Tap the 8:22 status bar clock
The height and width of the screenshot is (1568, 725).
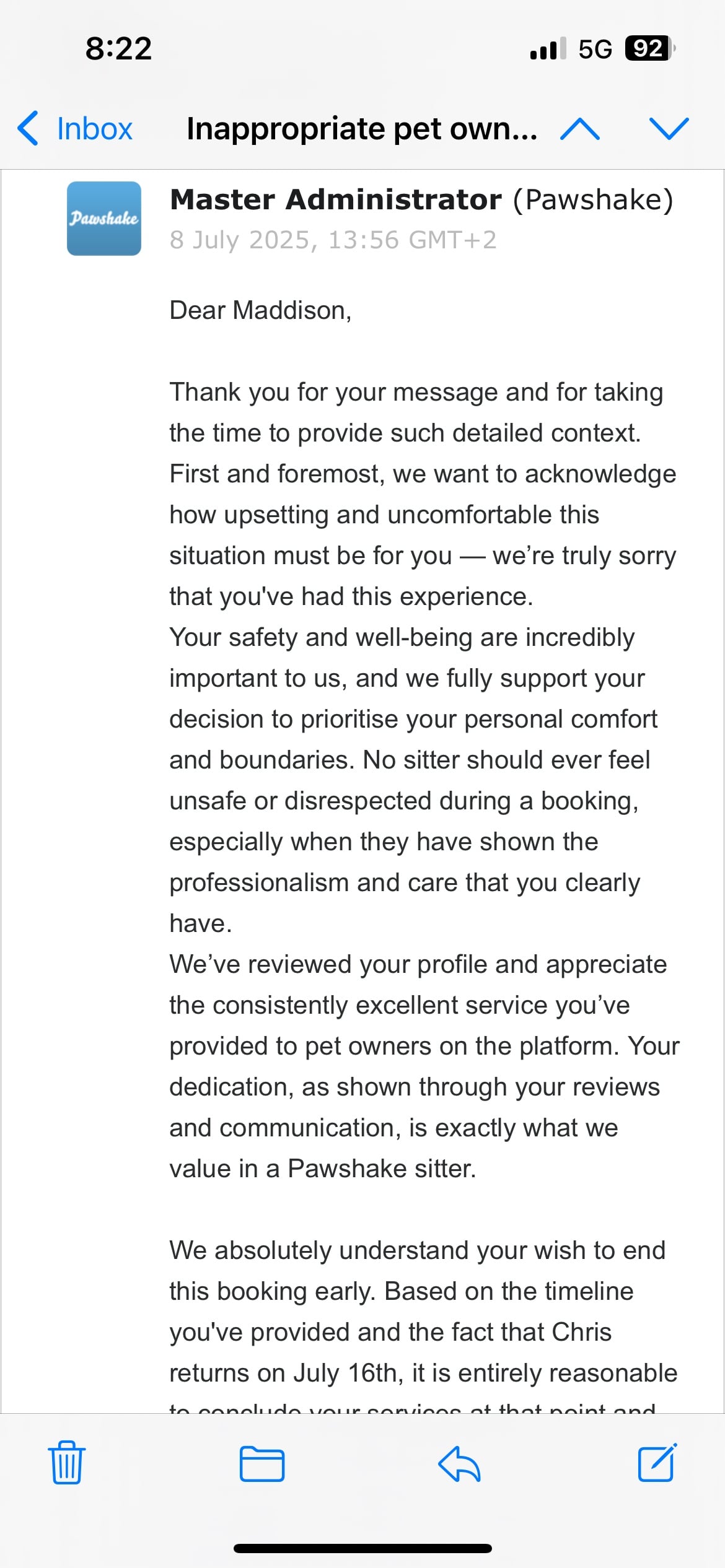(118, 48)
